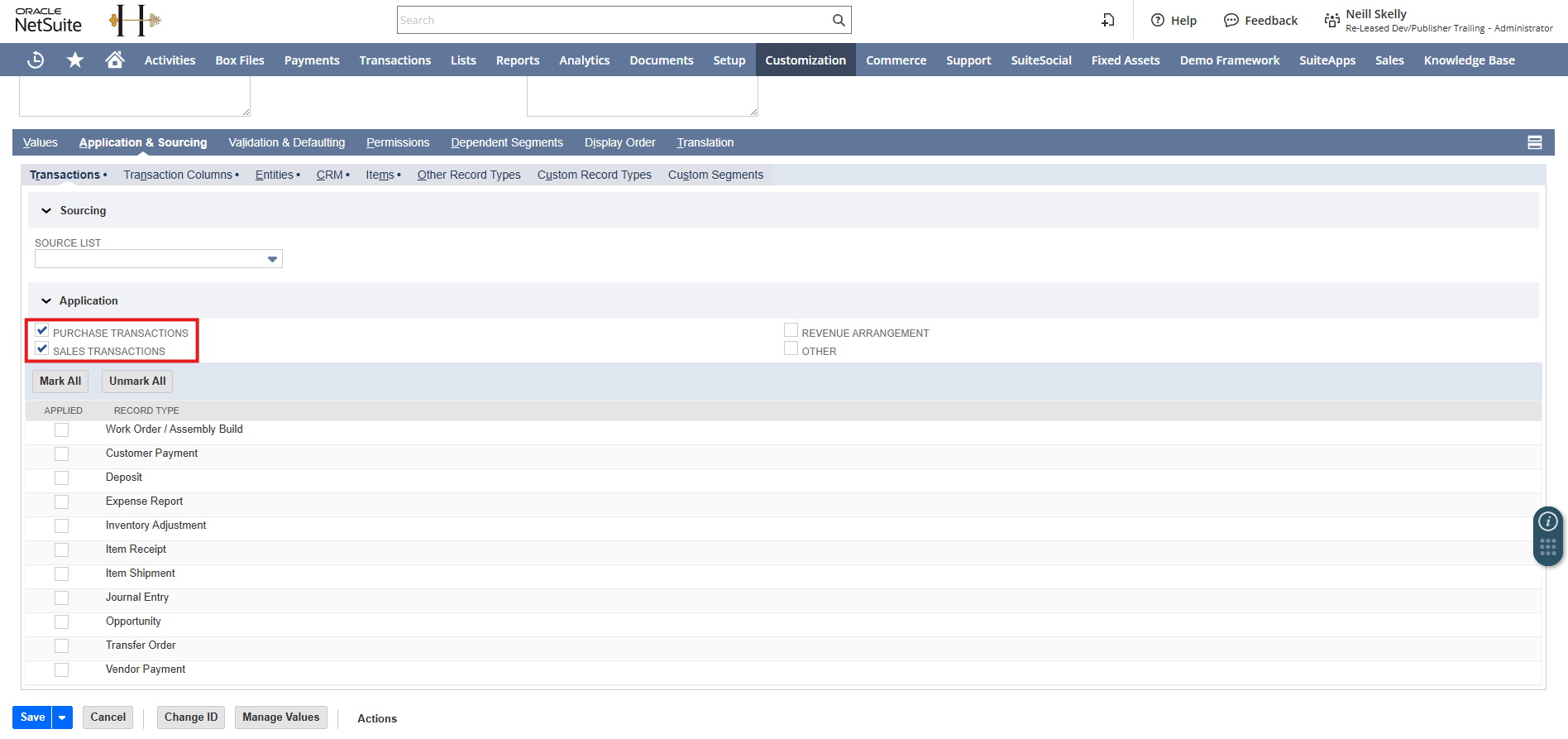Image resolution: width=1568 pixels, height=739 pixels.
Task: Open the Create New icon in header
Action: pos(1108,20)
